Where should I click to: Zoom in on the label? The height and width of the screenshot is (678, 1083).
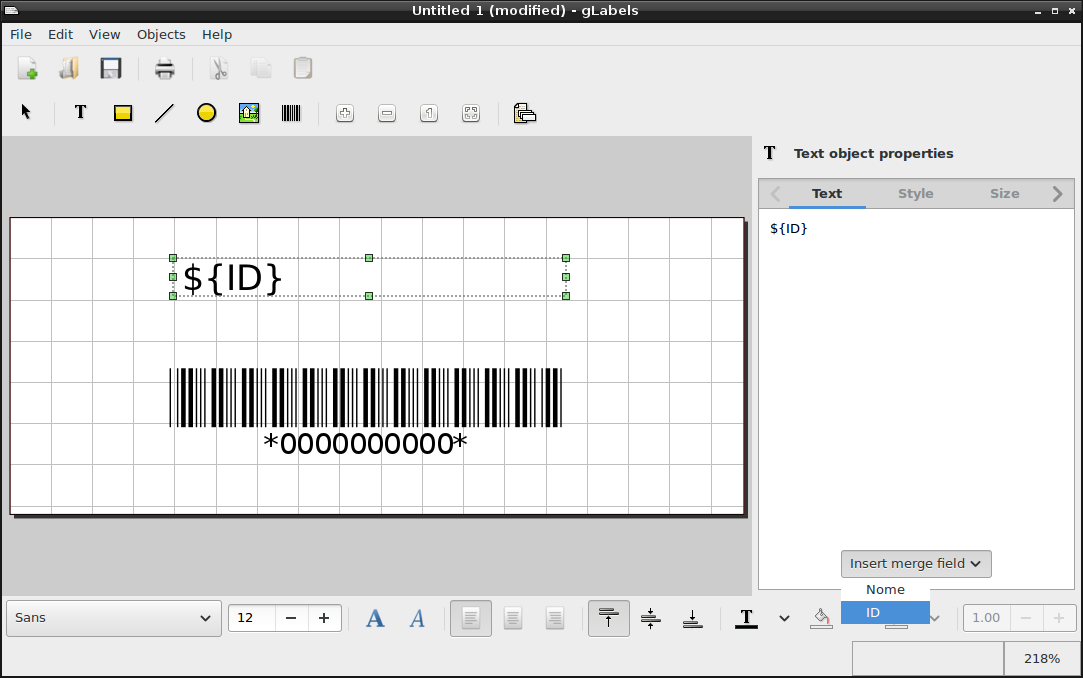(345, 113)
